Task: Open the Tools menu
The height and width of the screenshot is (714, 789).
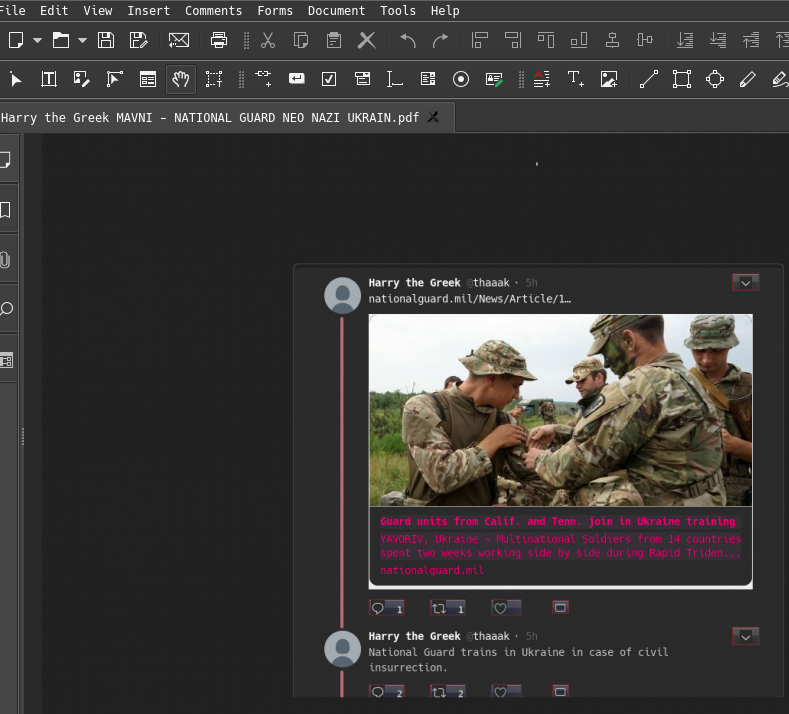Action: point(398,11)
